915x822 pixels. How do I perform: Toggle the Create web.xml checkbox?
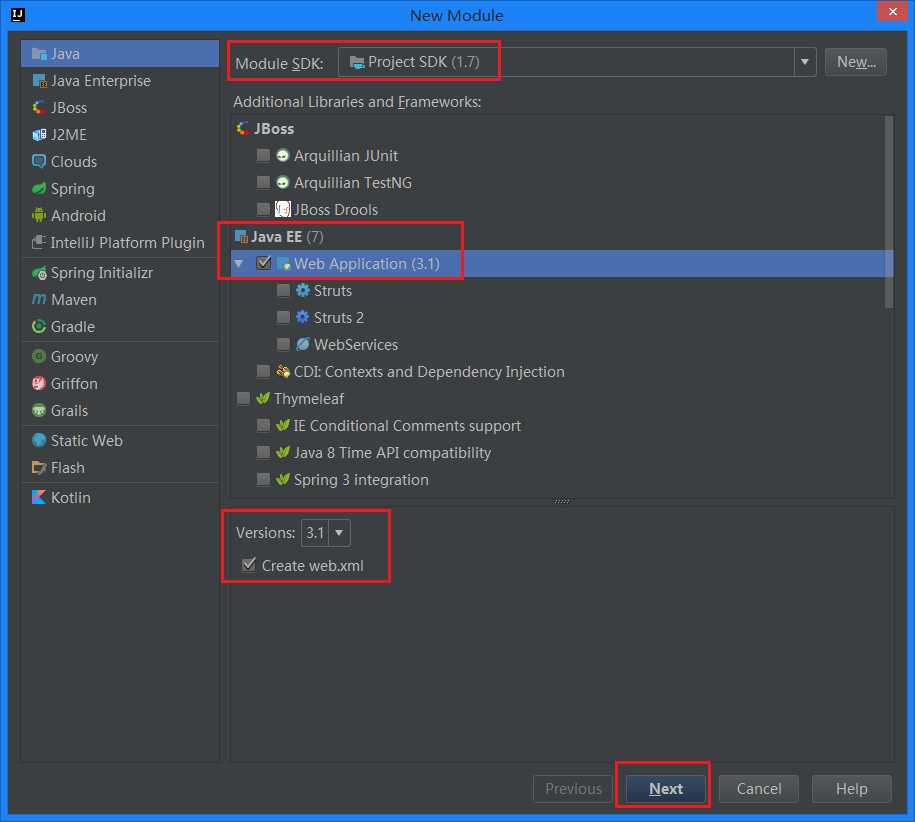[249, 565]
